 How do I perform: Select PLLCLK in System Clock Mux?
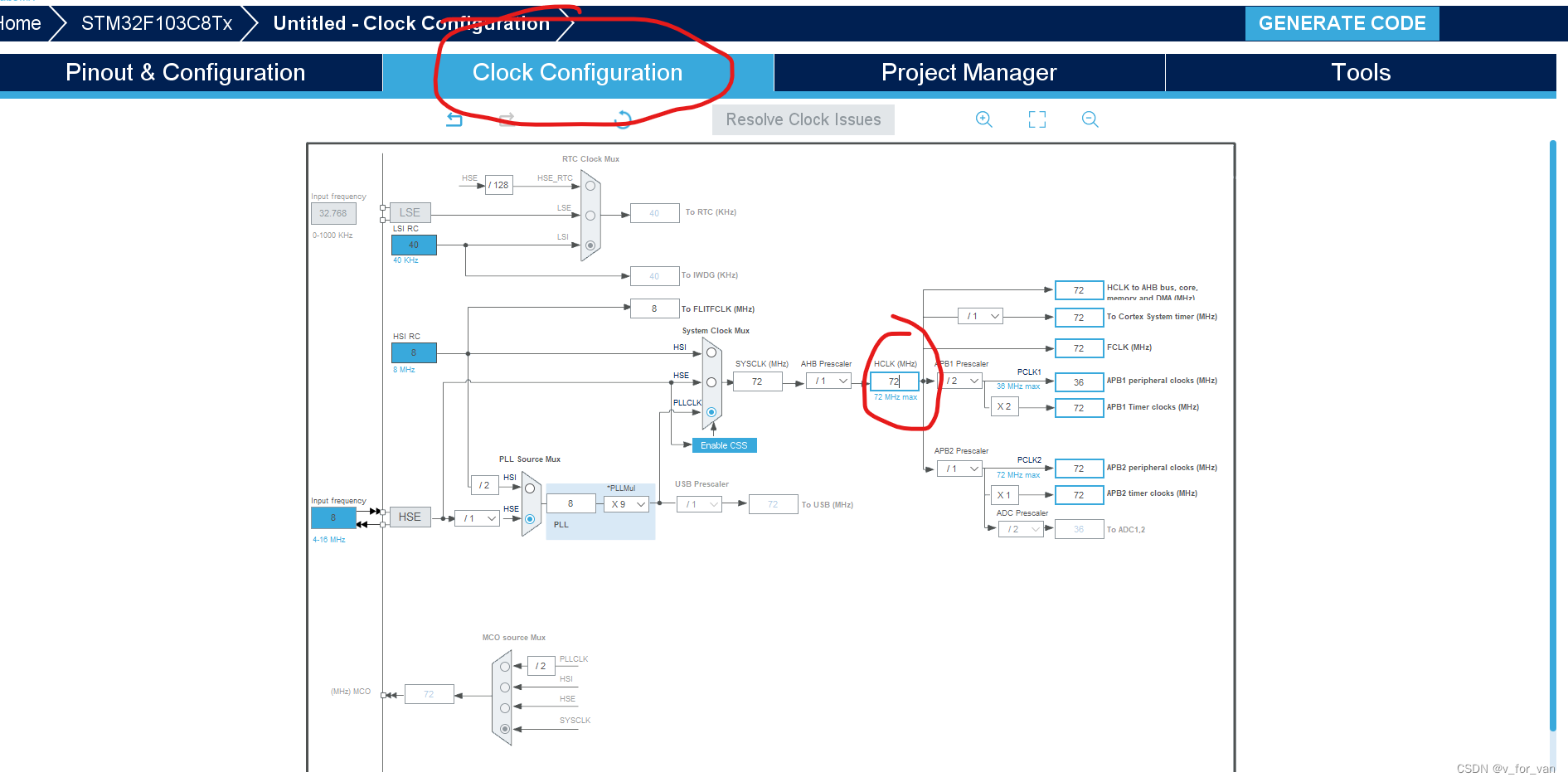(x=711, y=412)
